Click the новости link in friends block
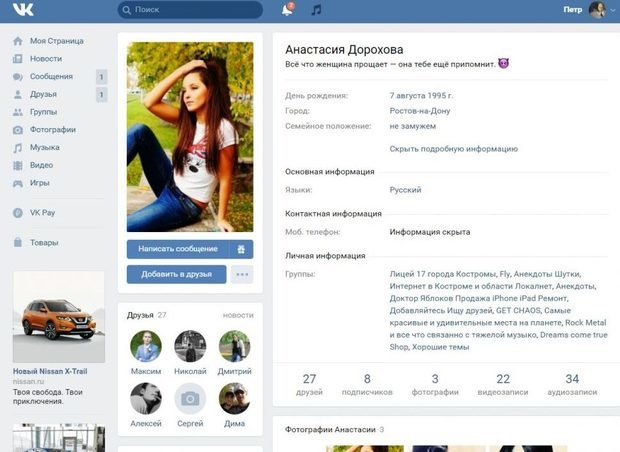 (238, 315)
